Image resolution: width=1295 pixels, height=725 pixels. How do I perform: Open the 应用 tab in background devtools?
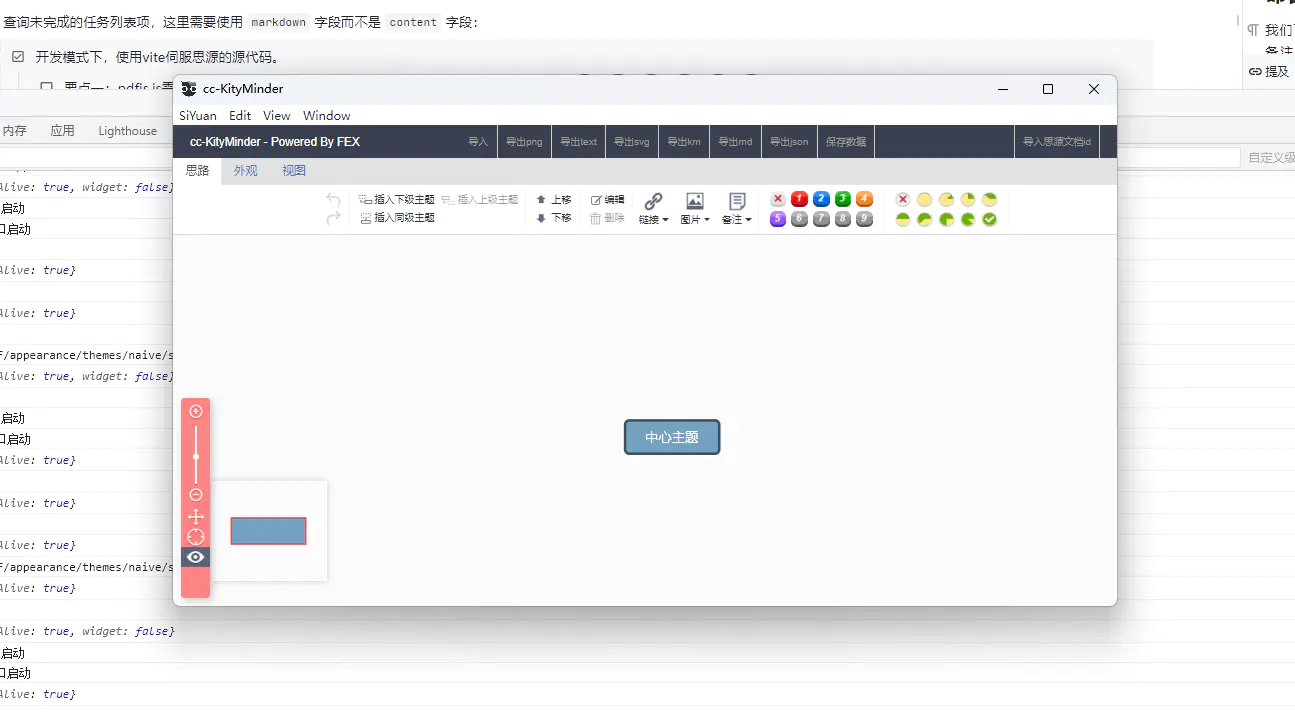point(62,131)
